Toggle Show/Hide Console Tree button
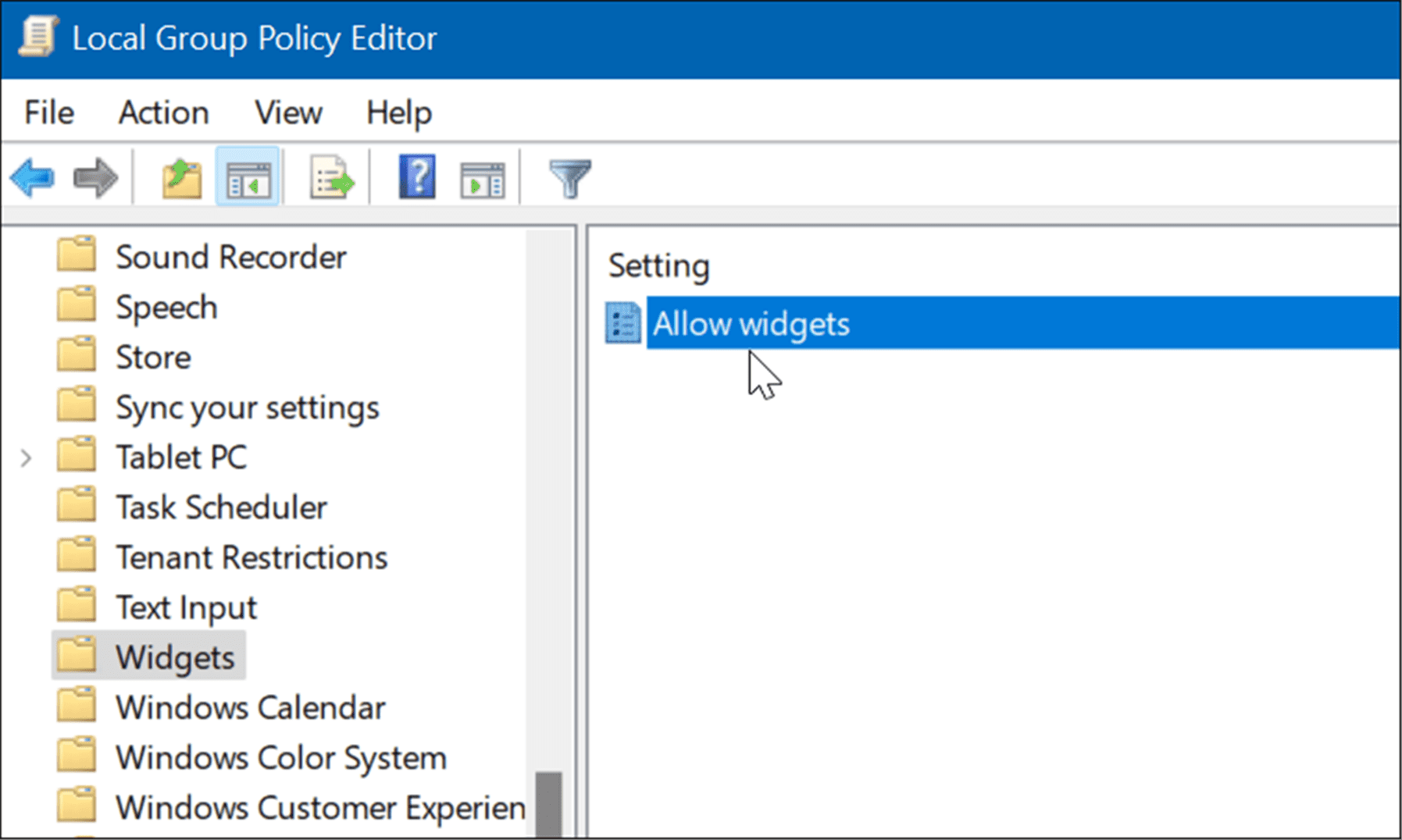The image size is (1402, 840). click(248, 178)
